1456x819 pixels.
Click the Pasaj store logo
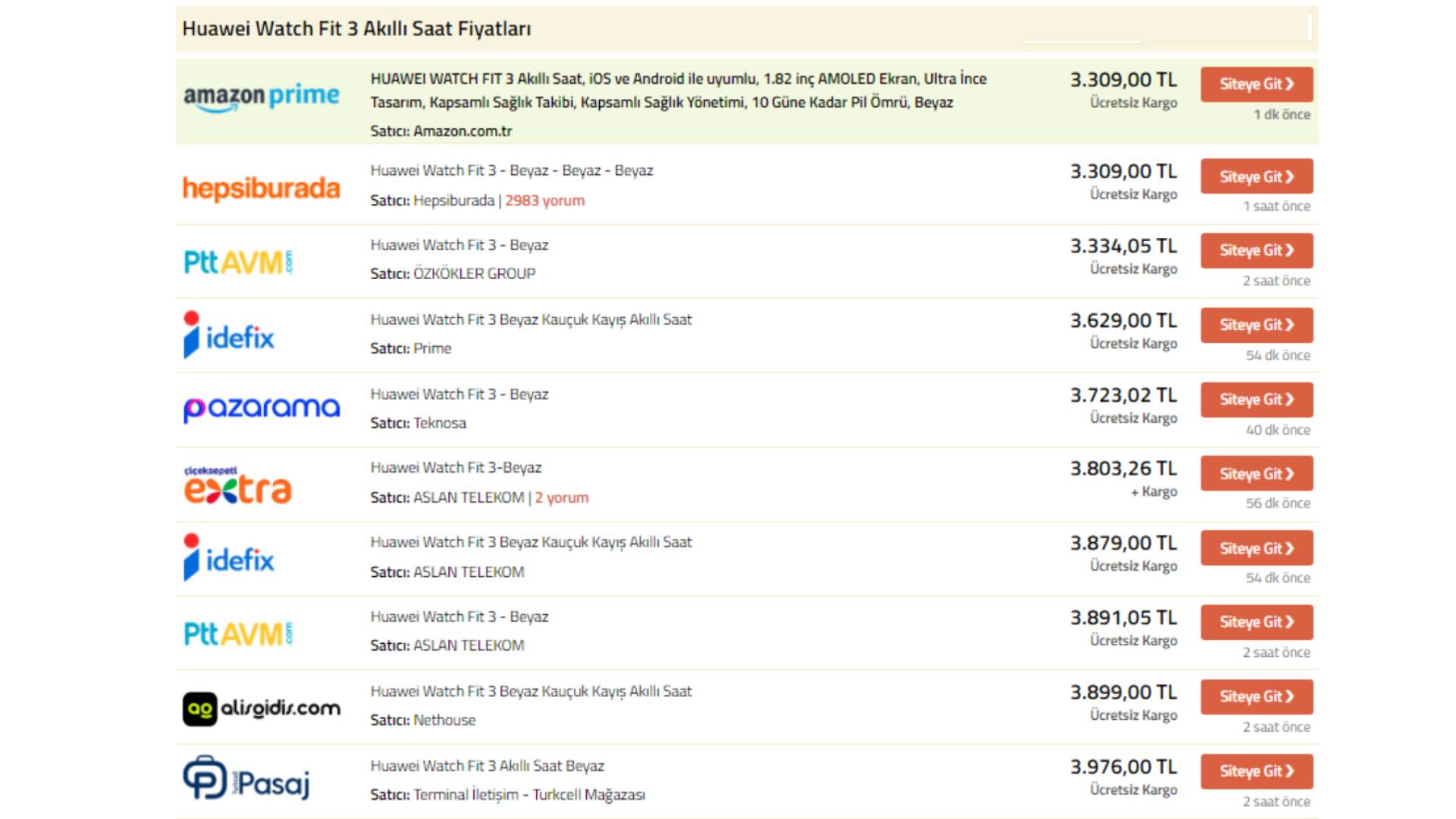click(246, 778)
